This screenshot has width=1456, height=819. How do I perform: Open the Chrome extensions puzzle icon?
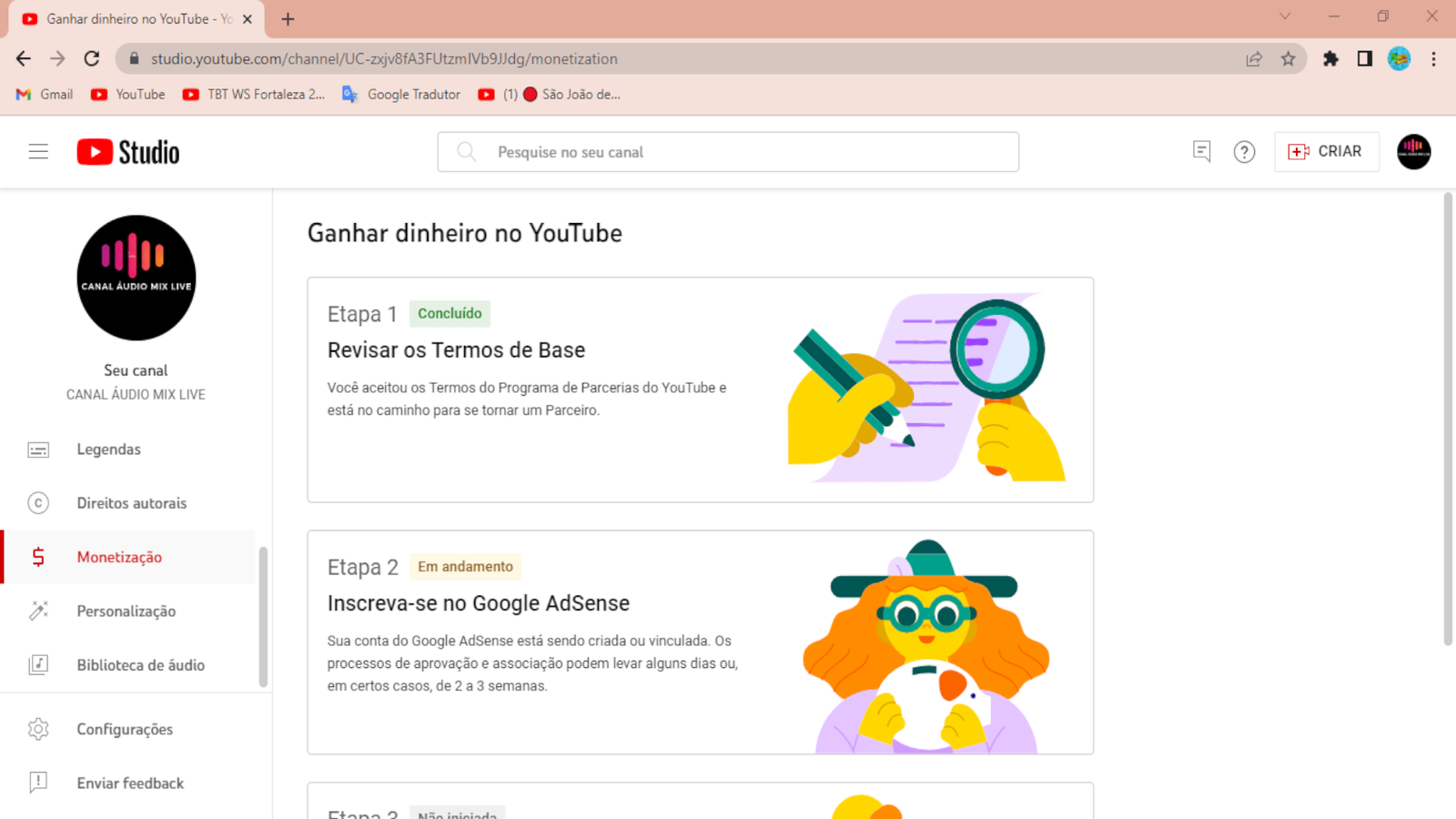(1330, 59)
